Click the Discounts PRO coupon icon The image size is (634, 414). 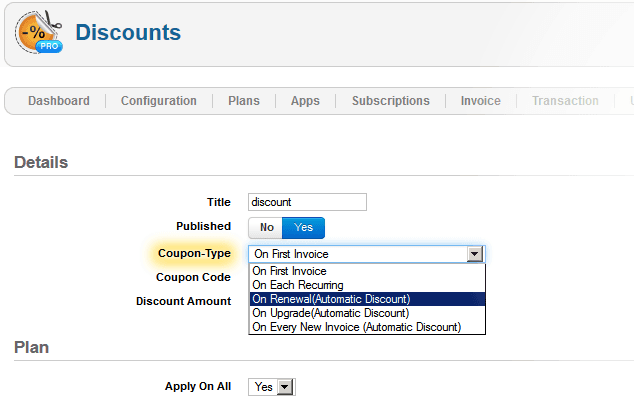point(39,32)
